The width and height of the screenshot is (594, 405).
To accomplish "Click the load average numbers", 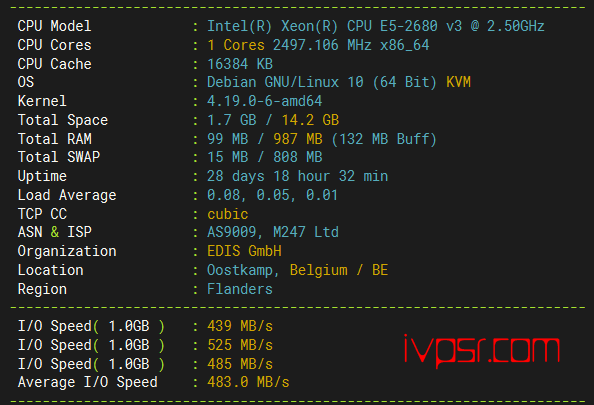I will pyautogui.click(x=272, y=195).
